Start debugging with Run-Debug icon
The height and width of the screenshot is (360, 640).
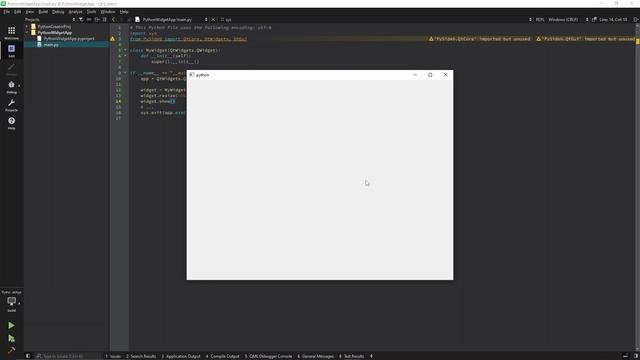tap(11, 338)
